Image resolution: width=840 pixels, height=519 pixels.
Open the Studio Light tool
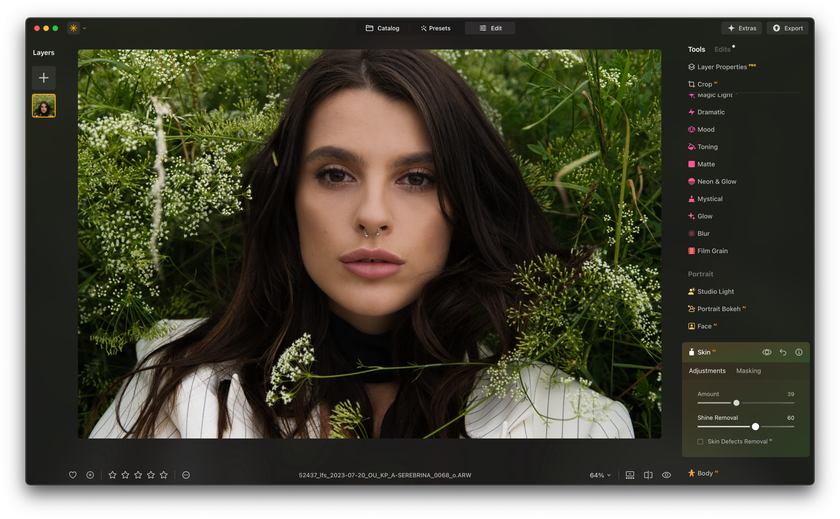point(711,291)
